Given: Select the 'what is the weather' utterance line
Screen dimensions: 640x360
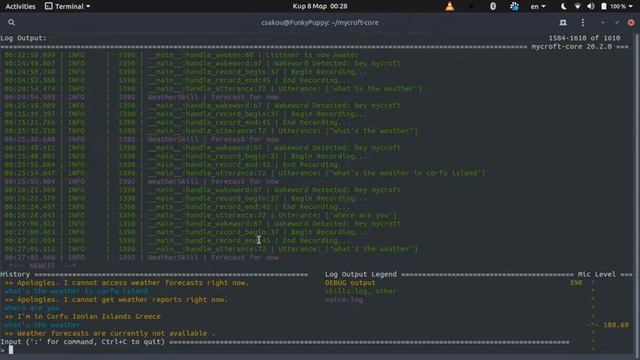Looking at the screenshot, I should [213, 89].
